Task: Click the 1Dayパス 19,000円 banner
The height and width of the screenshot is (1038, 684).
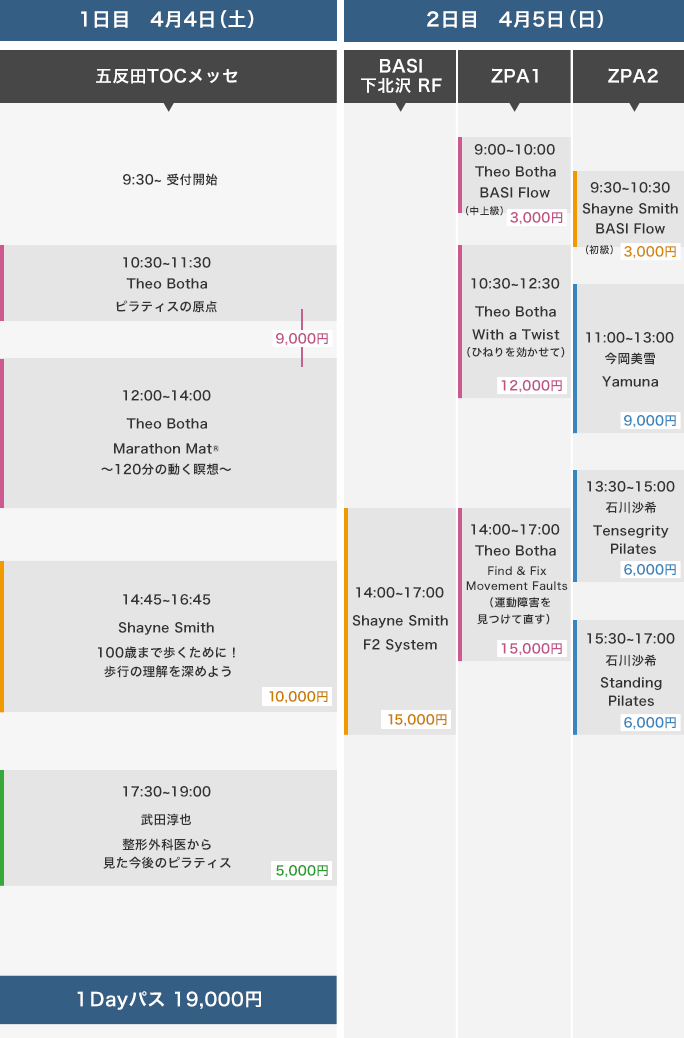Action: click(168, 999)
